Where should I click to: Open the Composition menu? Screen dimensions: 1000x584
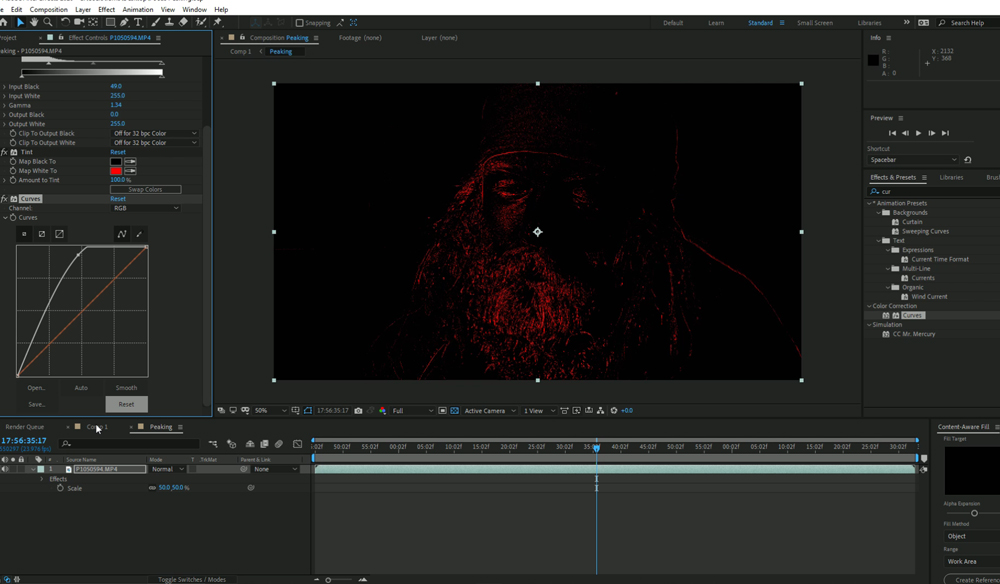tap(48, 10)
